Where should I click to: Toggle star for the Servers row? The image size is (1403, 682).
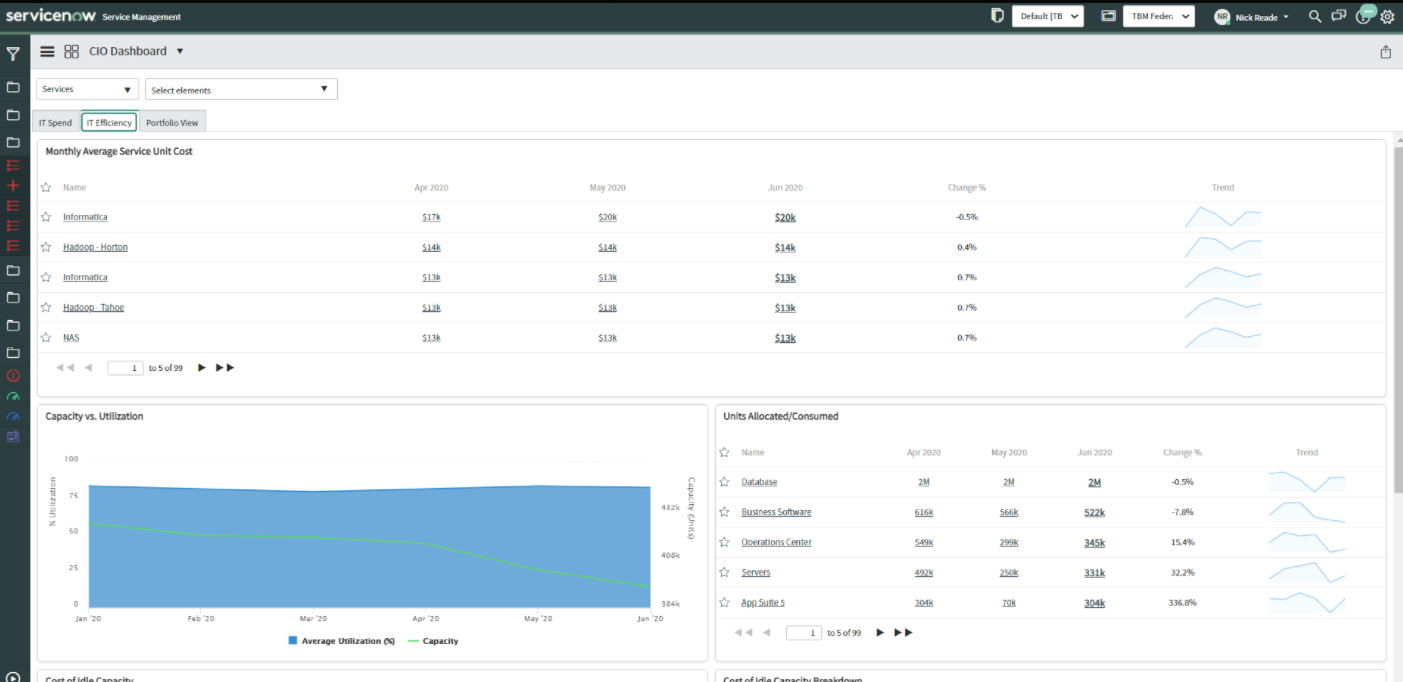click(725, 572)
